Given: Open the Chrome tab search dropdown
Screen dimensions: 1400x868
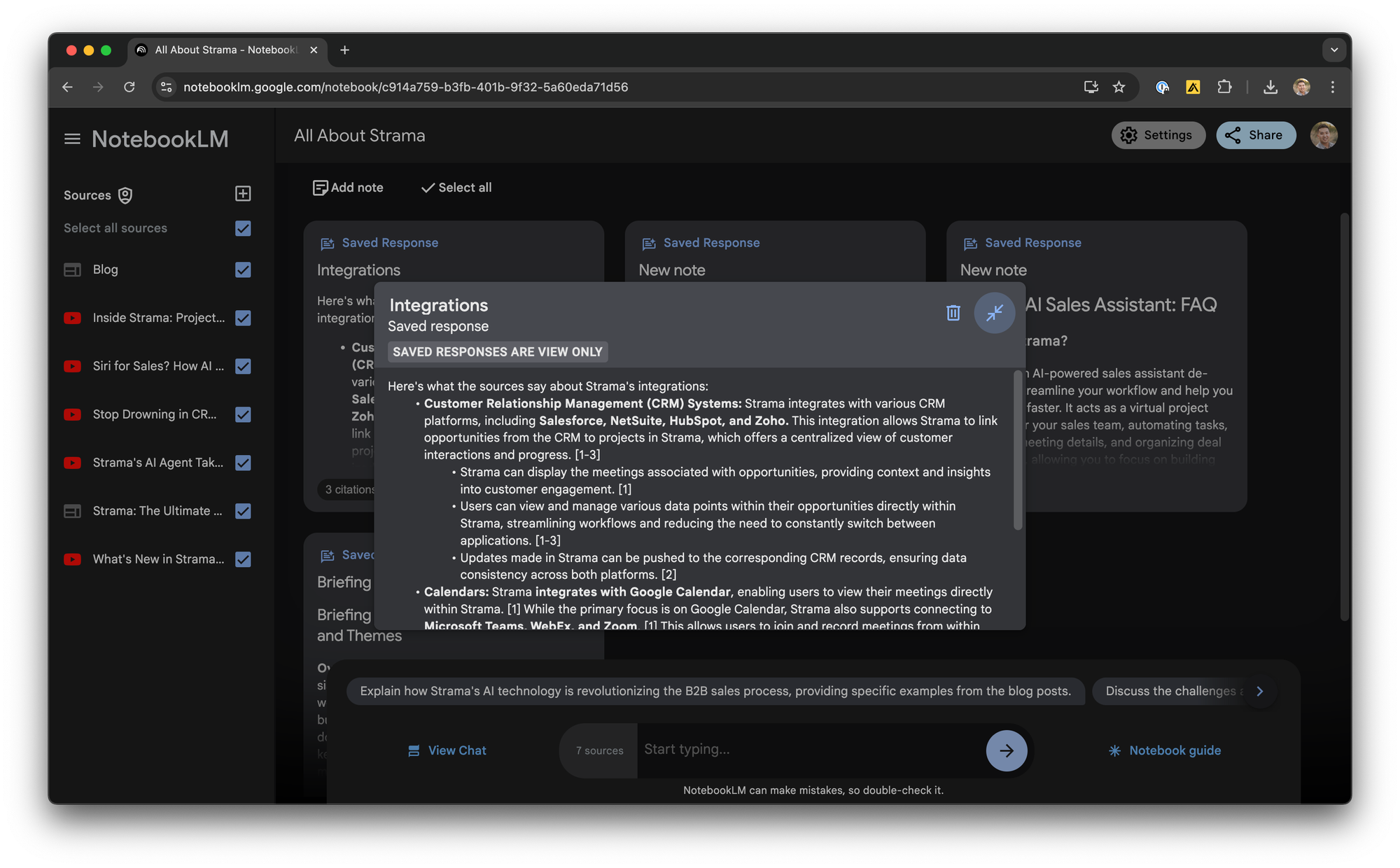Looking at the screenshot, I should 1333,50.
